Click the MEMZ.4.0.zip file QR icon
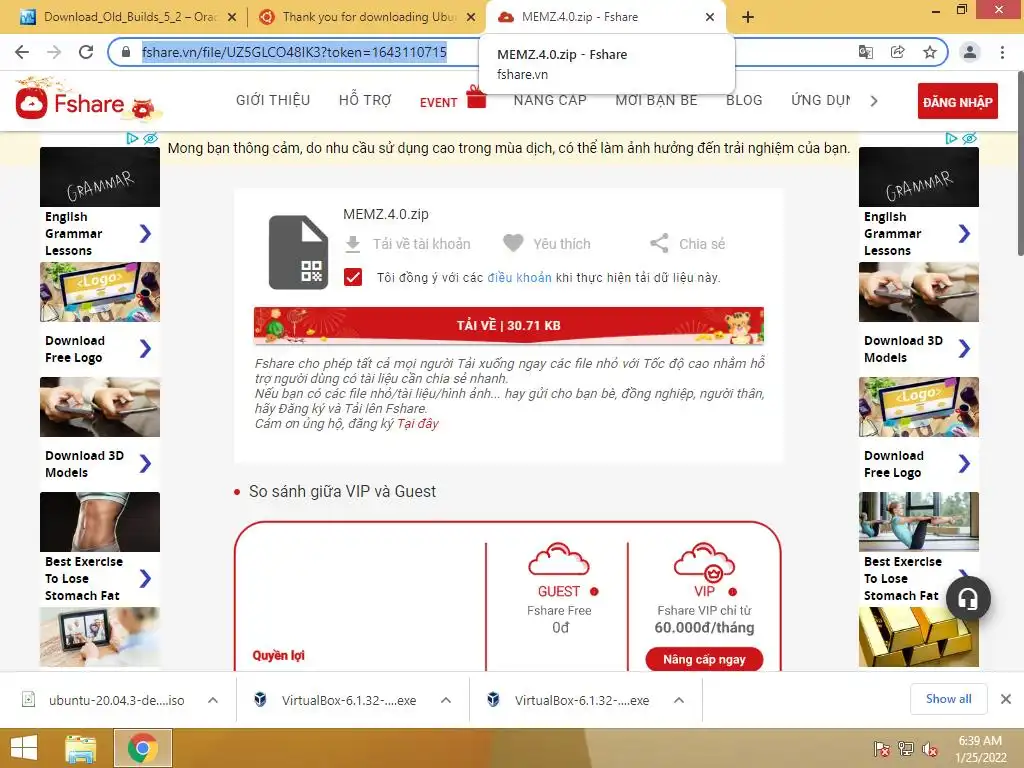 298,252
